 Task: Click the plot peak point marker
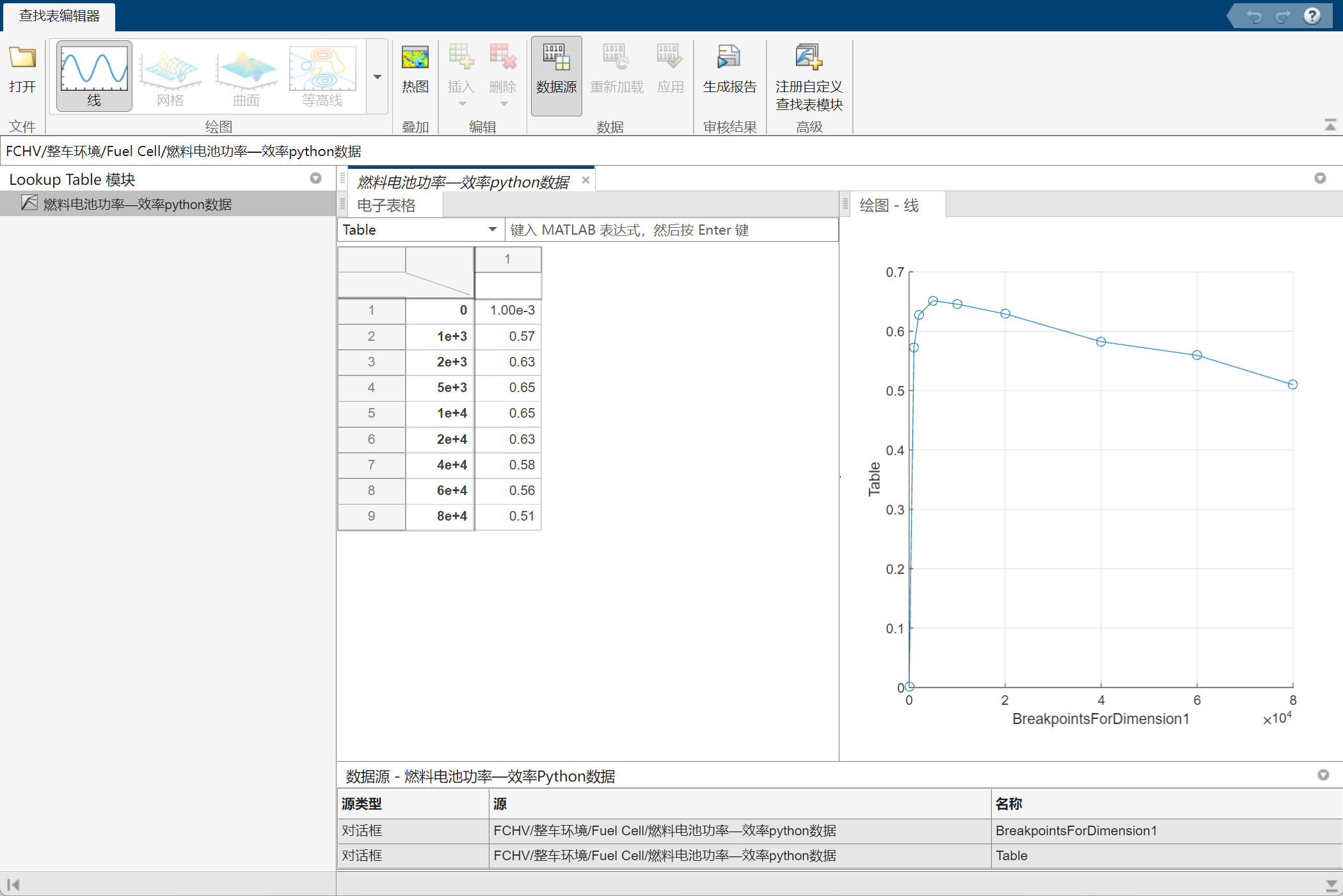pyautogui.click(x=933, y=301)
